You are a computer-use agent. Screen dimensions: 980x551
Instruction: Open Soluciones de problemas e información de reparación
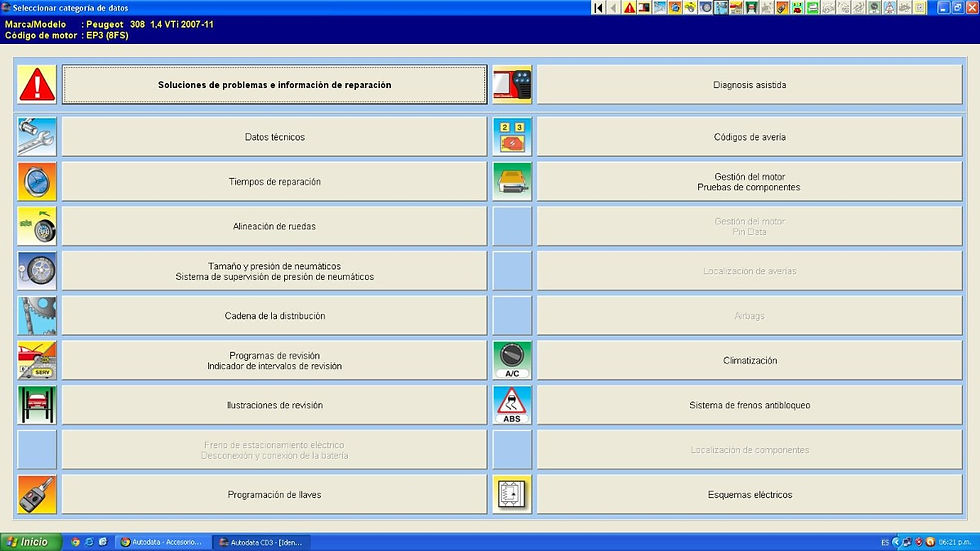click(274, 84)
